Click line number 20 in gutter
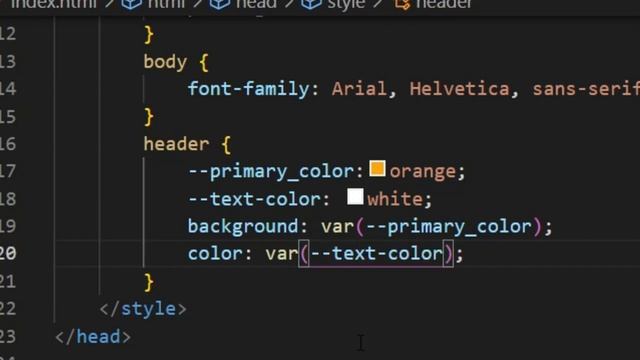Screen dimensions: 640x360 coord(8,253)
